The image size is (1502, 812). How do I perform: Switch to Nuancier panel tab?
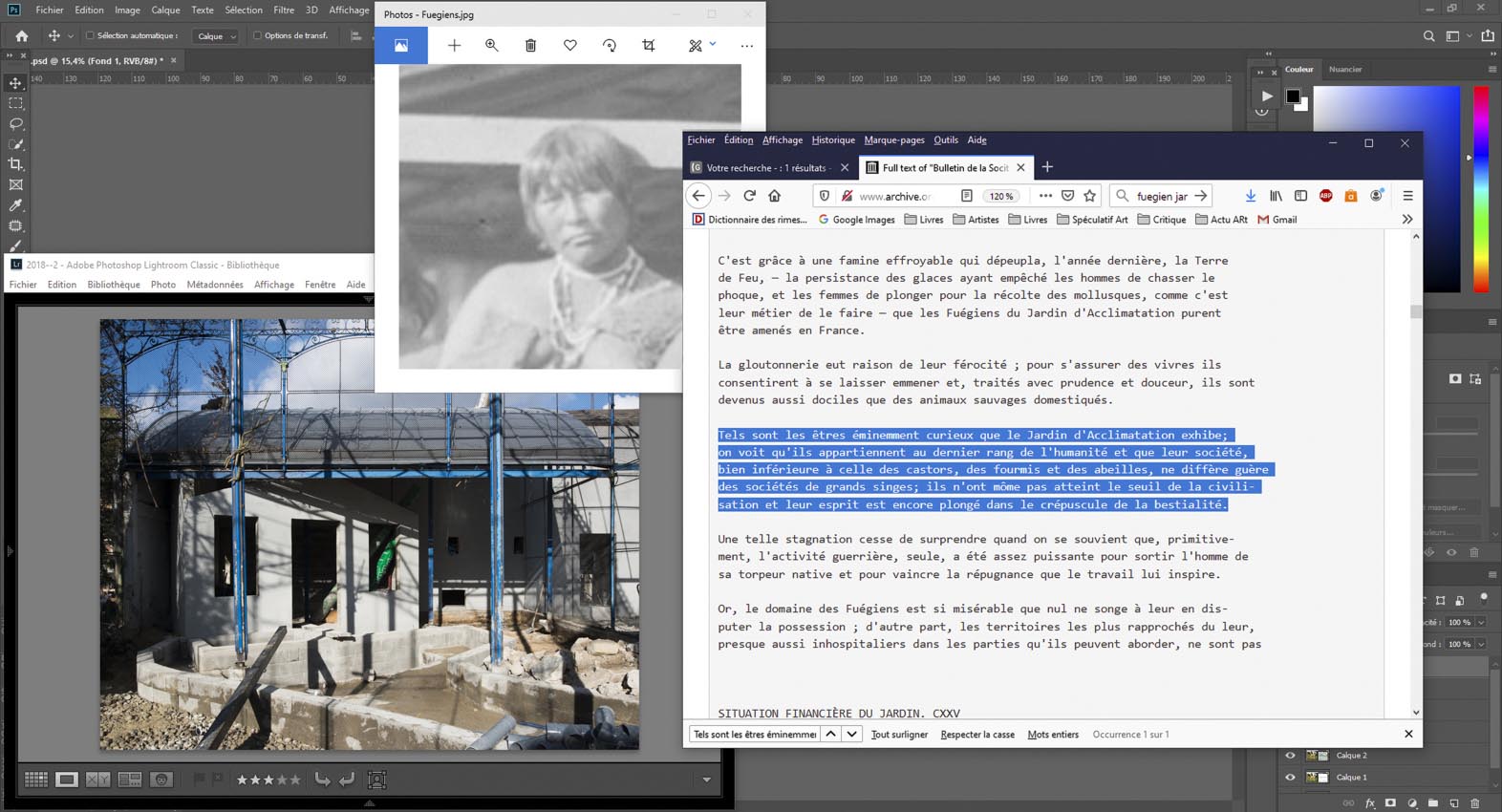tap(1345, 70)
